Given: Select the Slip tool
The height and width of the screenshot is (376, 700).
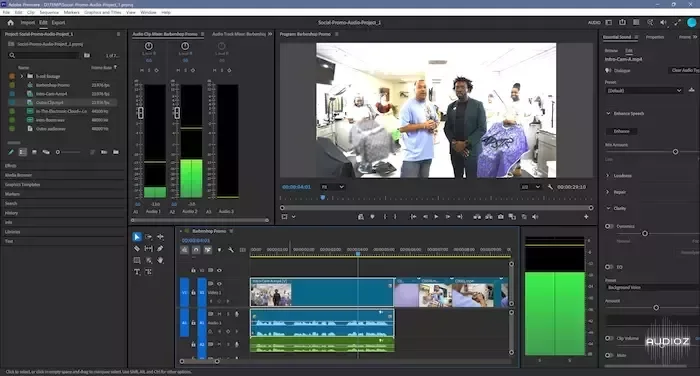Looking at the screenshot, I should pos(149,249).
